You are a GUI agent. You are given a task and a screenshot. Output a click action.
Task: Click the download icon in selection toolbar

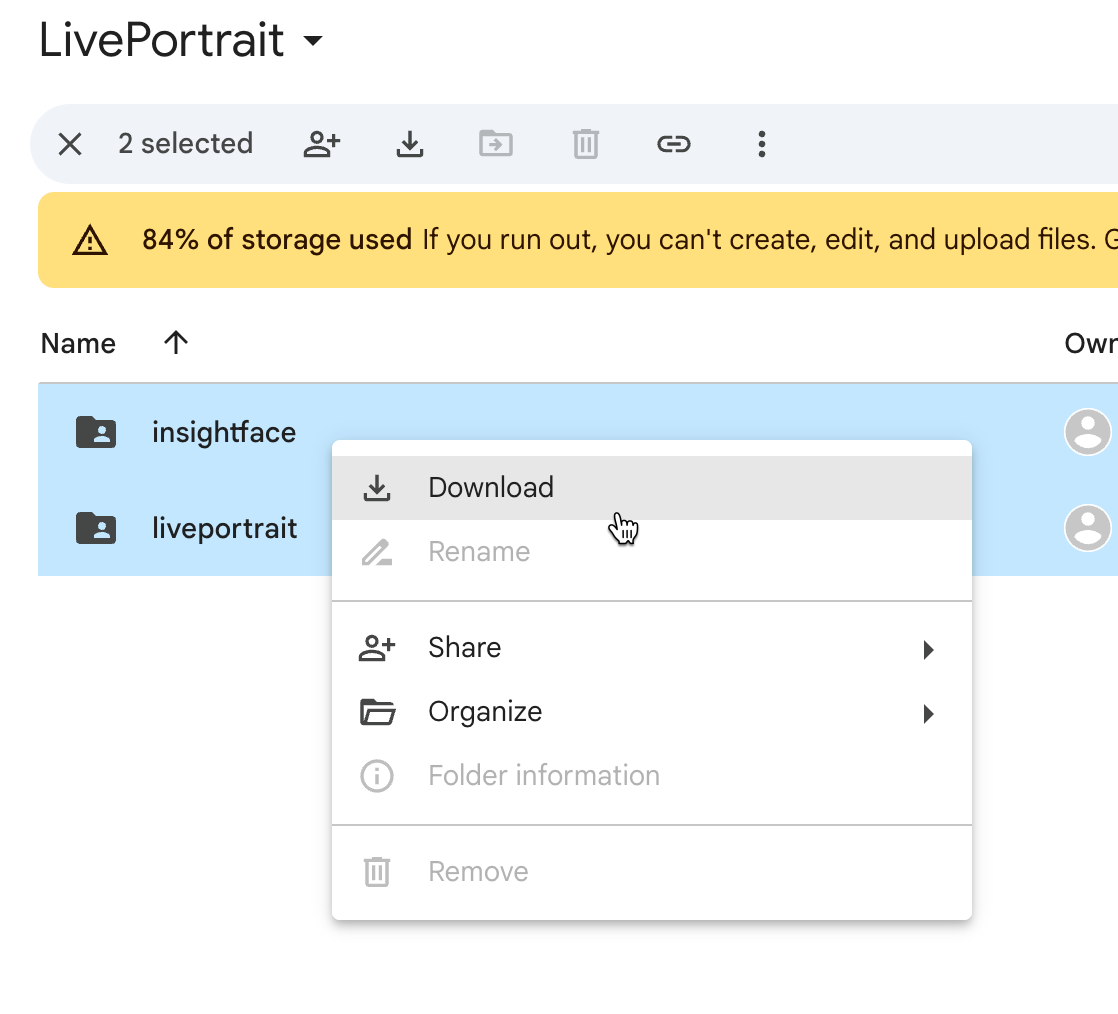tap(409, 144)
